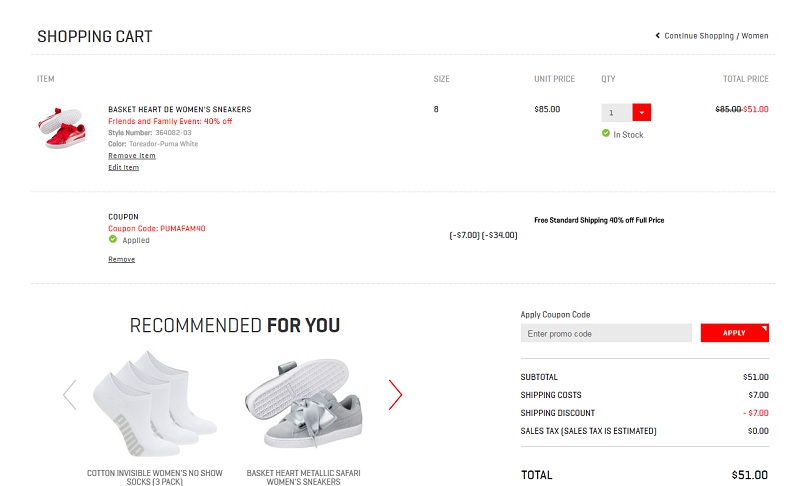Image resolution: width=800 pixels, height=486 pixels.
Task: Click the Friends and Family Event promo text
Action: click(x=170, y=121)
